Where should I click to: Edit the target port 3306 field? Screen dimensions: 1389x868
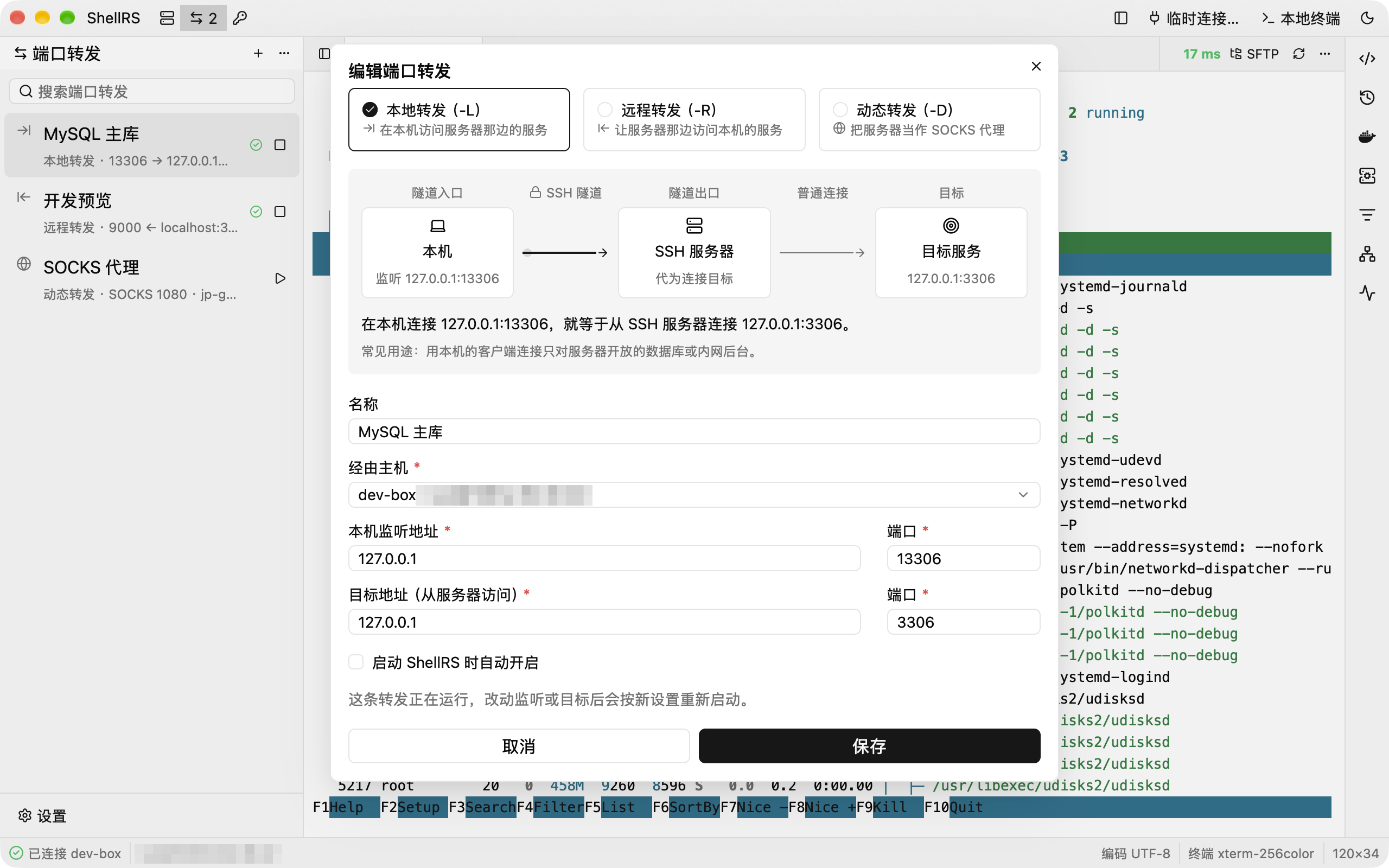(x=963, y=622)
